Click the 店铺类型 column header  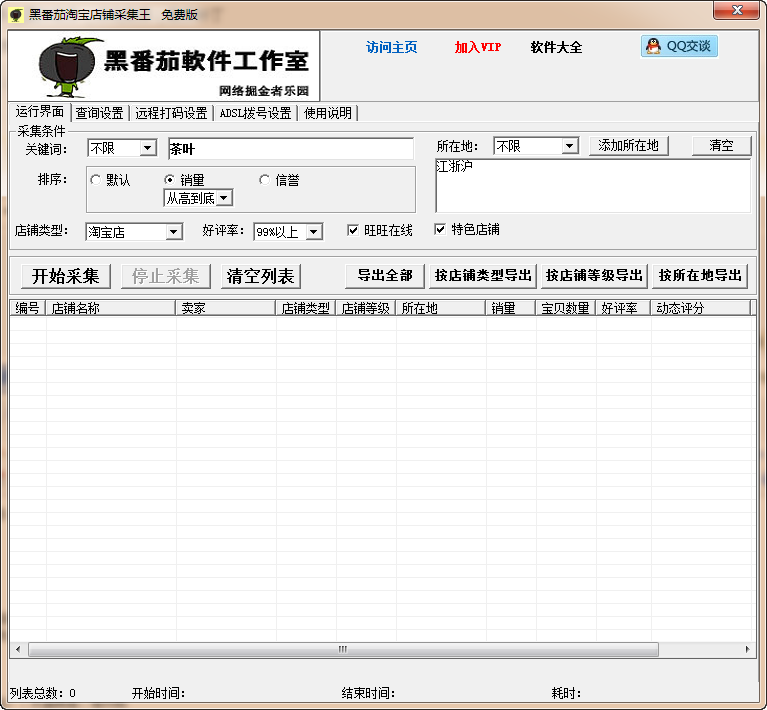(x=306, y=308)
